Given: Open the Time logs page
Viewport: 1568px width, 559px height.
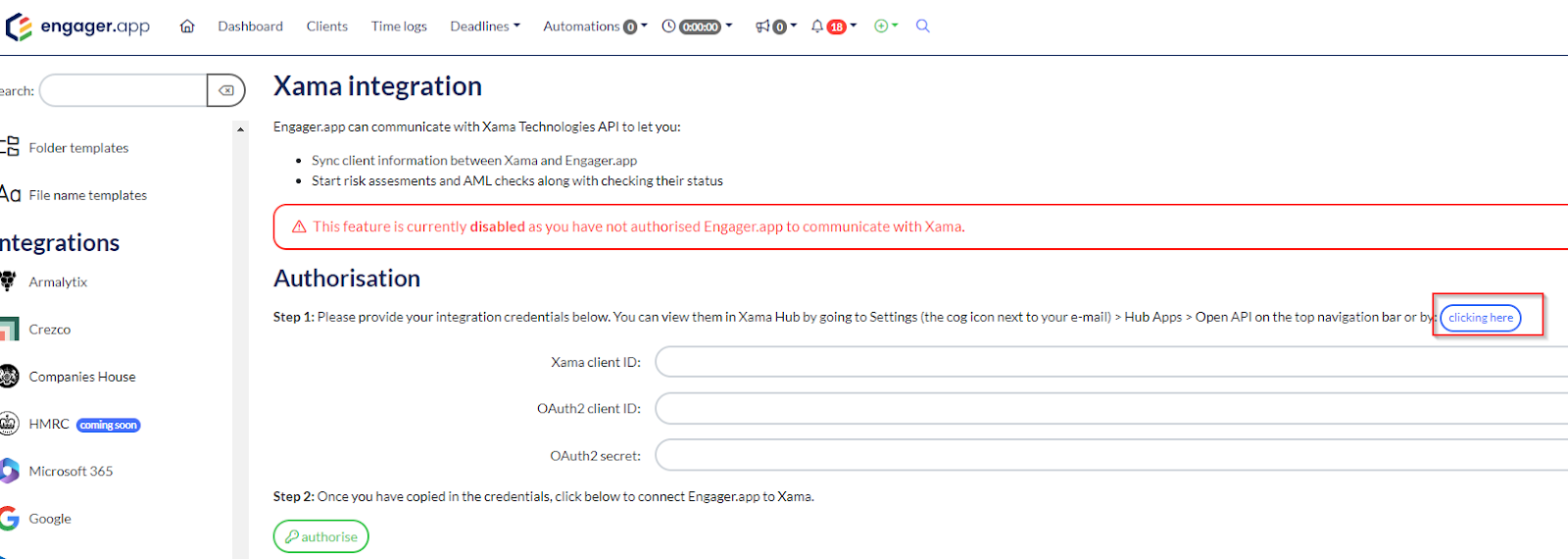Looking at the screenshot, I should [x=399, y=26].
